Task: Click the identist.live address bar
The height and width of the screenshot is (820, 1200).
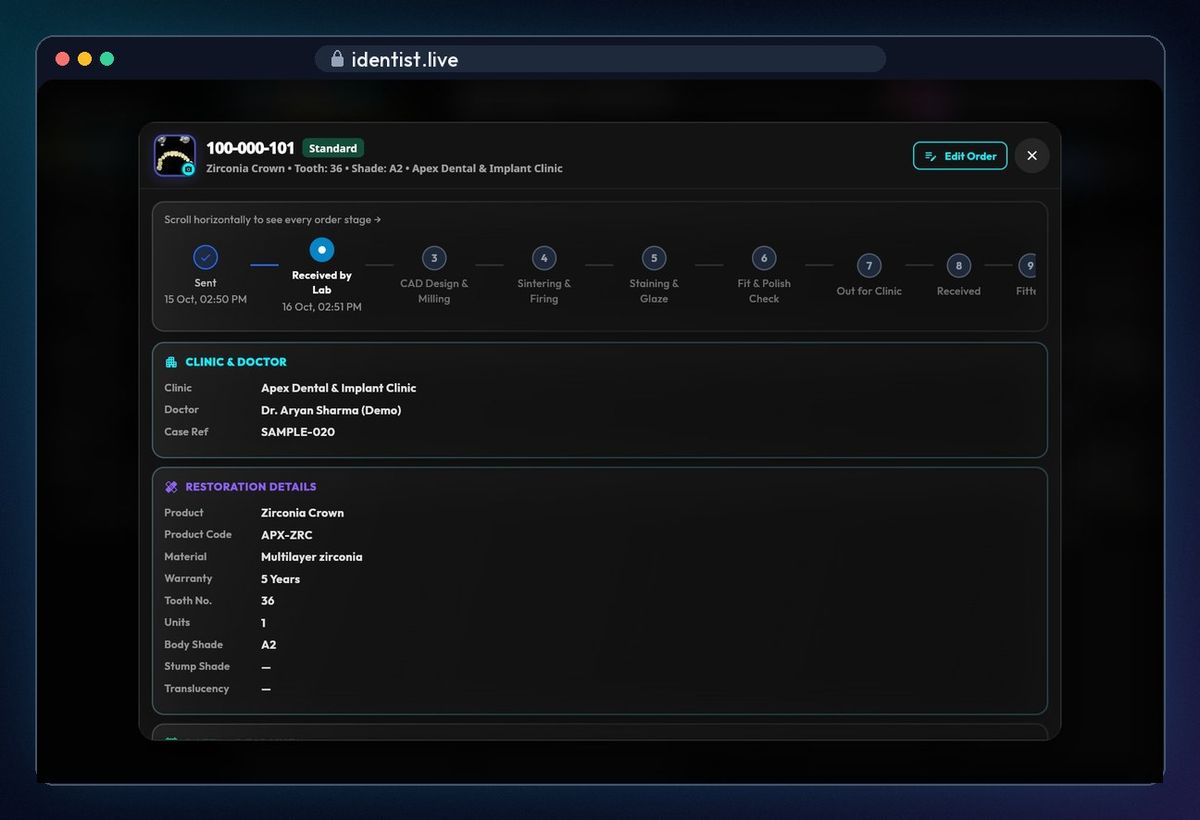Action: pyautogui.click(x=600, y=59)
